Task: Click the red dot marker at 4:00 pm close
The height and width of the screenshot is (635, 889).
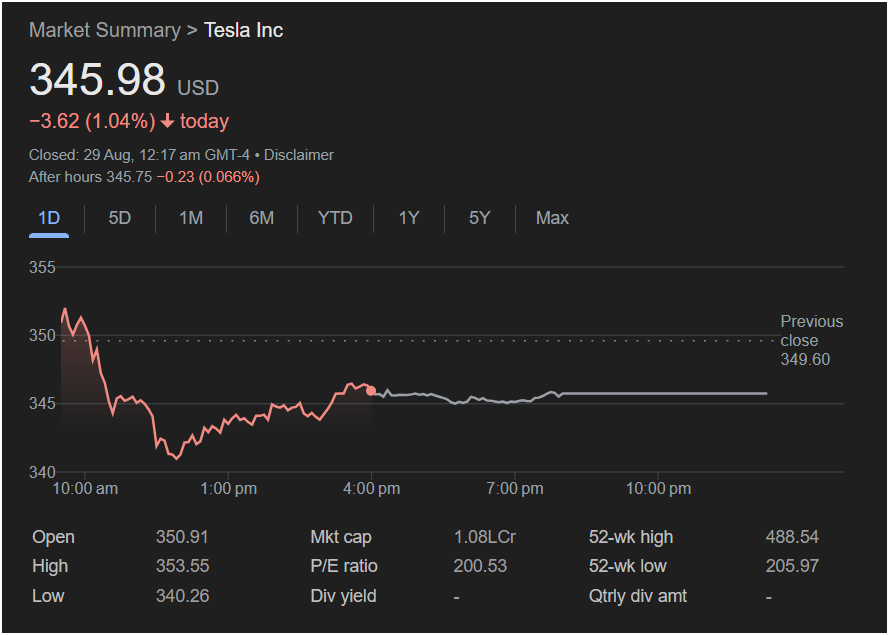Action: pyautogui.click(x=371, y=391)
